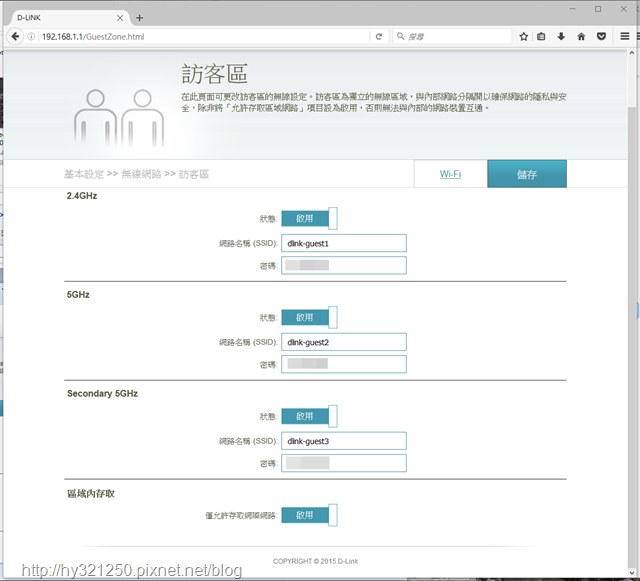640x581 pixels.
Task: Close the D-LINK tab
Action: click(x=120, y=18)
